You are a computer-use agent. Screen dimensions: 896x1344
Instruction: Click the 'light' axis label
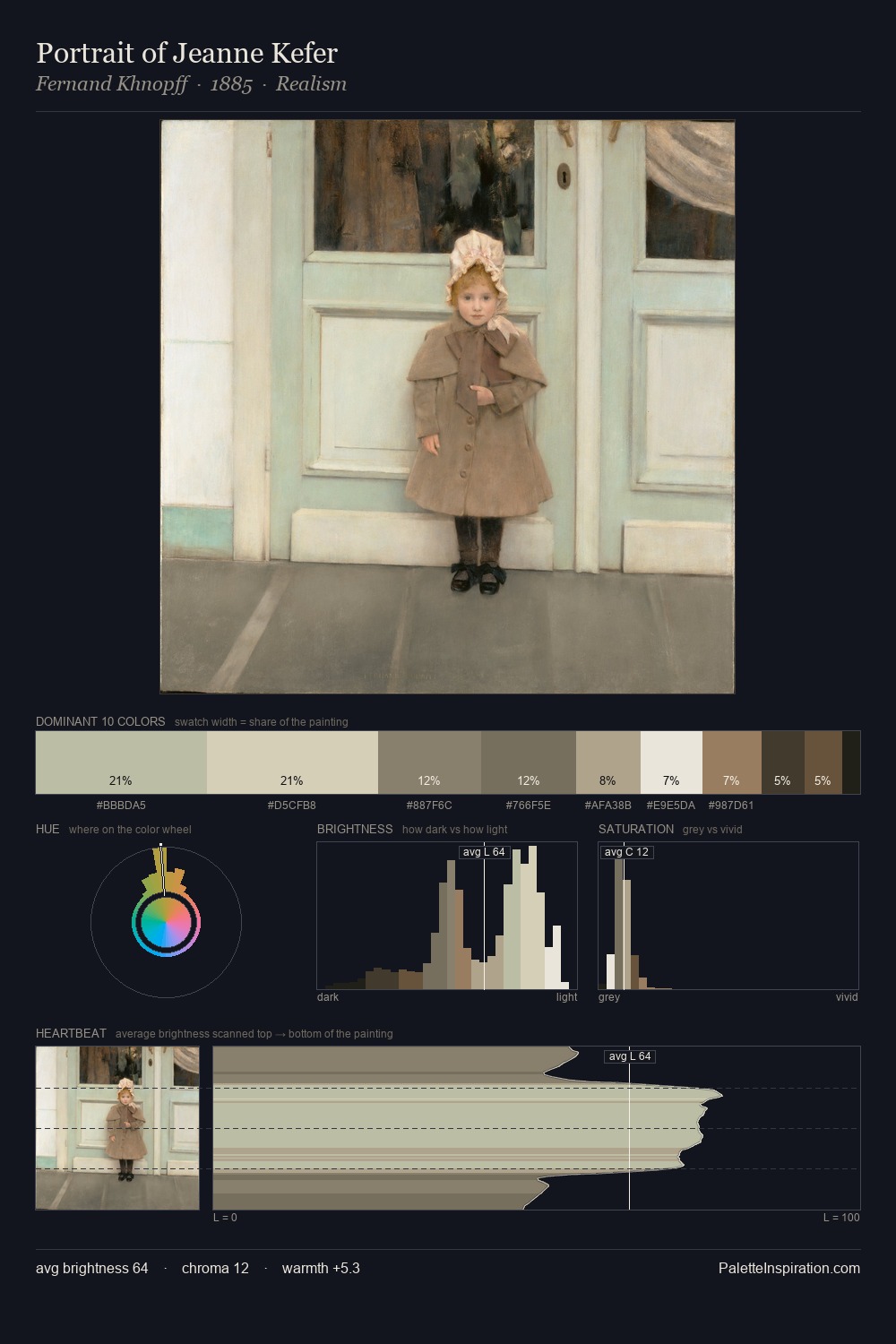pos(567,997)
